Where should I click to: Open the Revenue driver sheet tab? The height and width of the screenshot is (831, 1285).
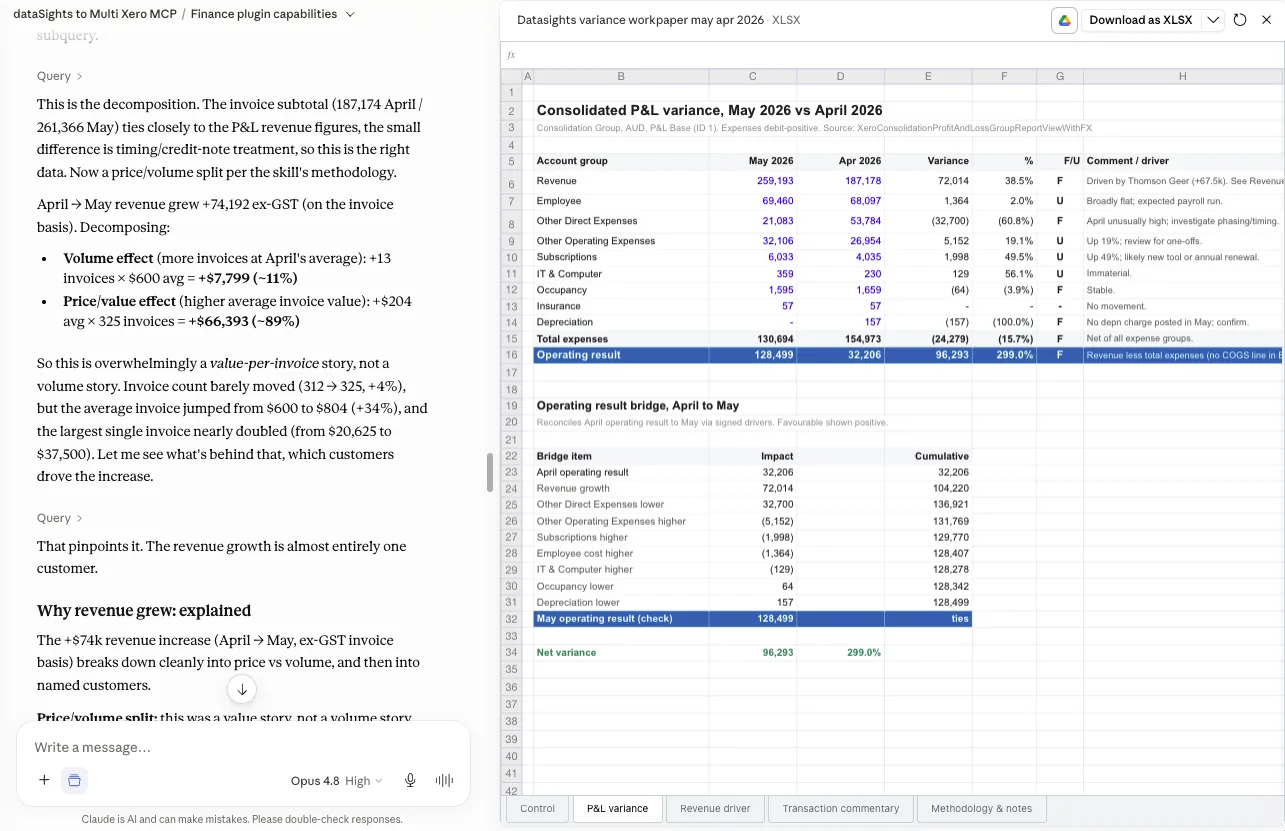tap(715, 808)
